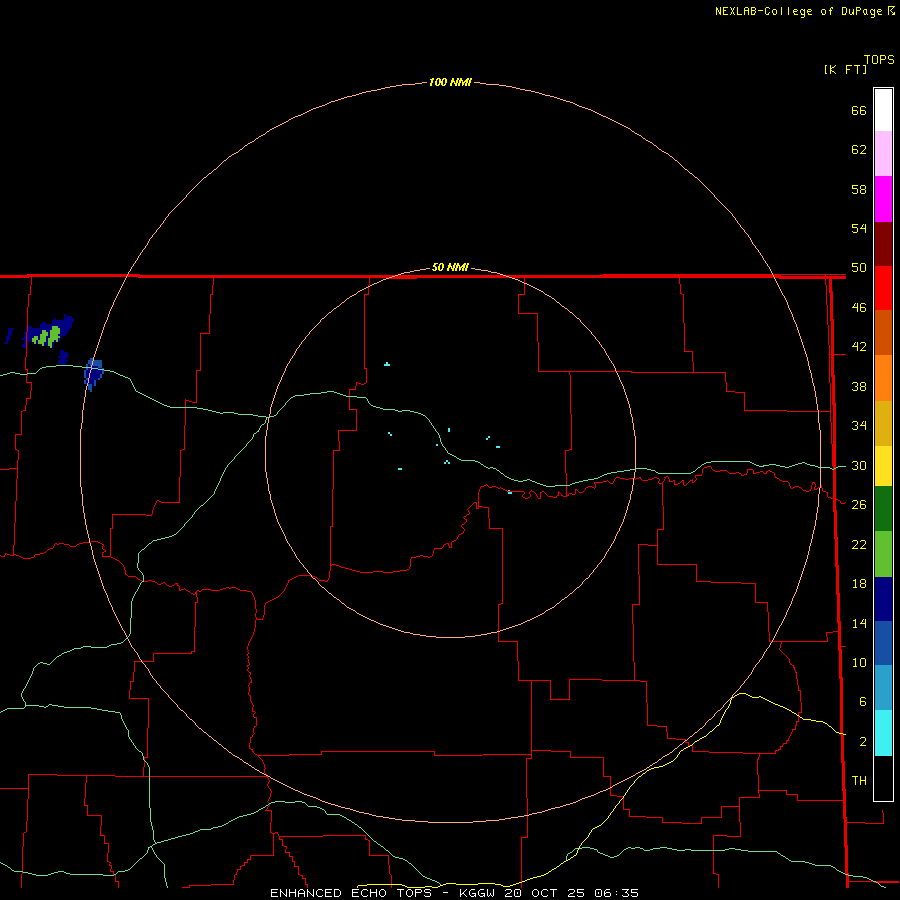The image size is (900, 900).
Task: Click the 2 legend value
Action: tap(862, 742)
